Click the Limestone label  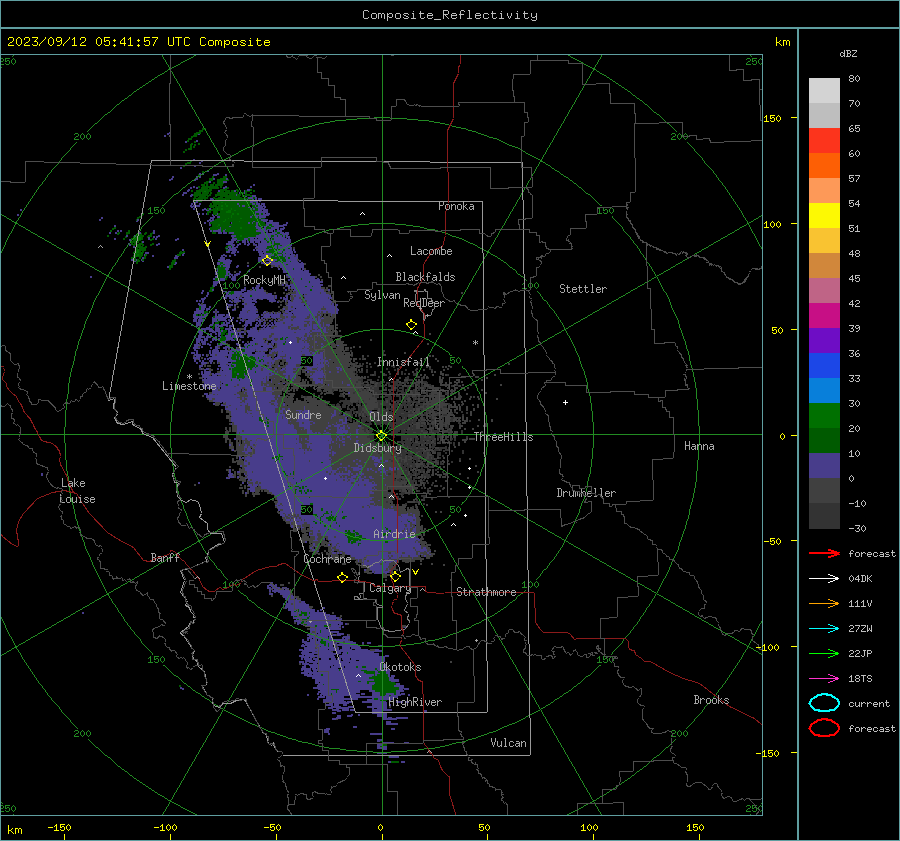(189, 386)
